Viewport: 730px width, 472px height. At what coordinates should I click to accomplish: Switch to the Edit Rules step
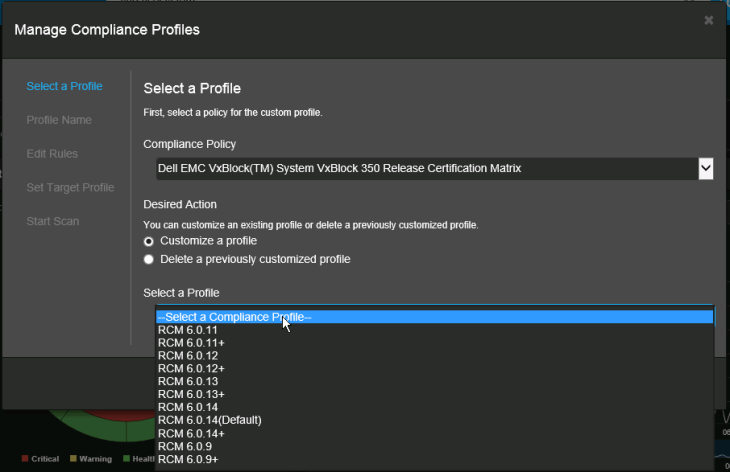[x=52, y=154]
